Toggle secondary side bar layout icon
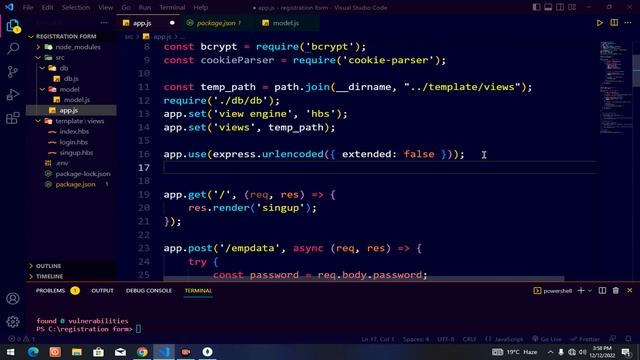Viewport: 640px width, 360px height. pos(560,7)
